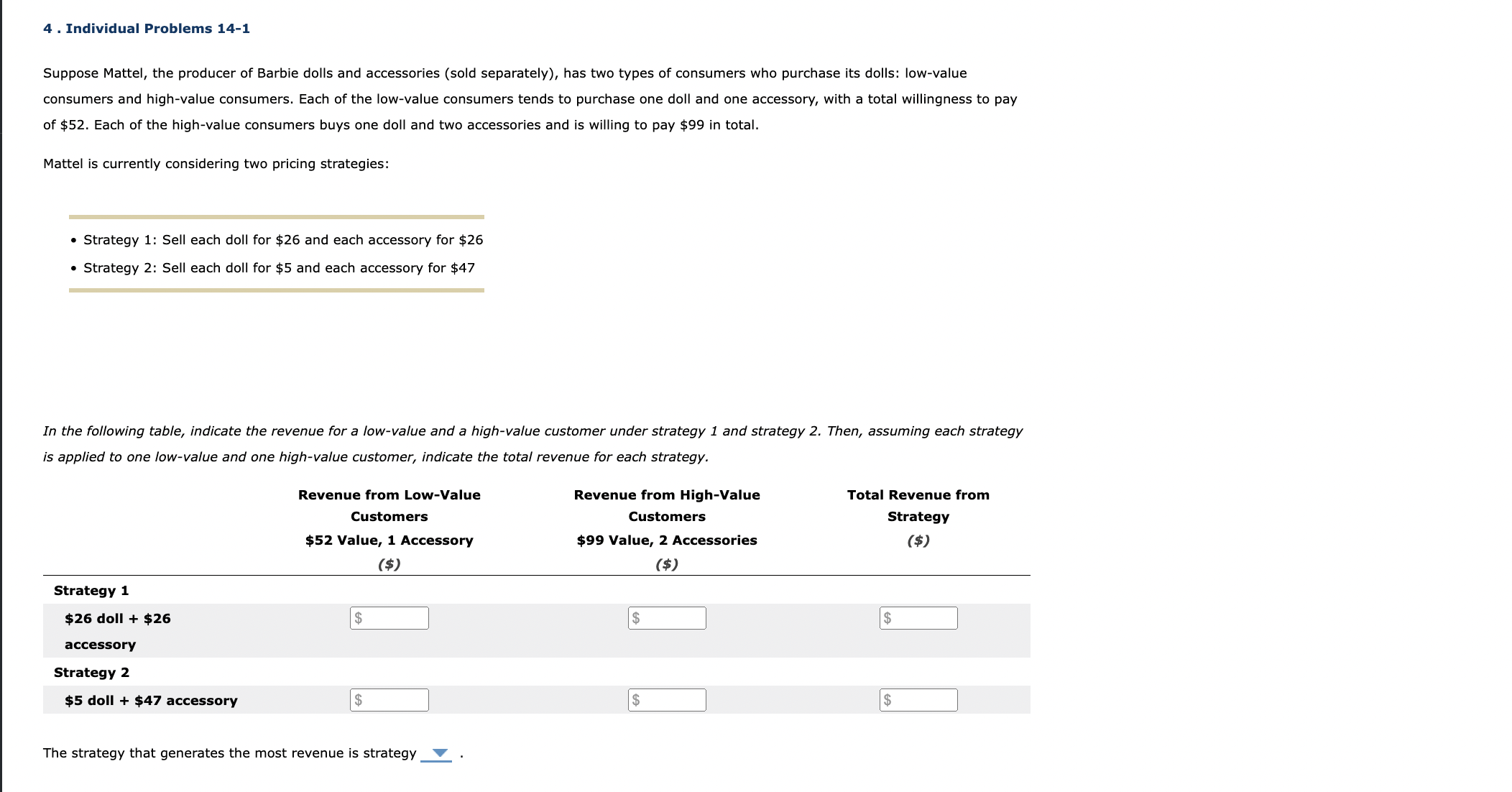Click the Strategy 2 row label
The image size is (1512, 792).
click(91, 672)
